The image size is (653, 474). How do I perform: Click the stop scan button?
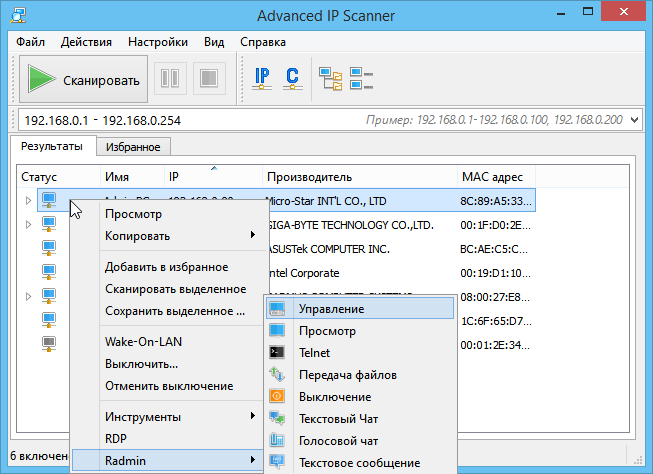[x=209, y=78]
